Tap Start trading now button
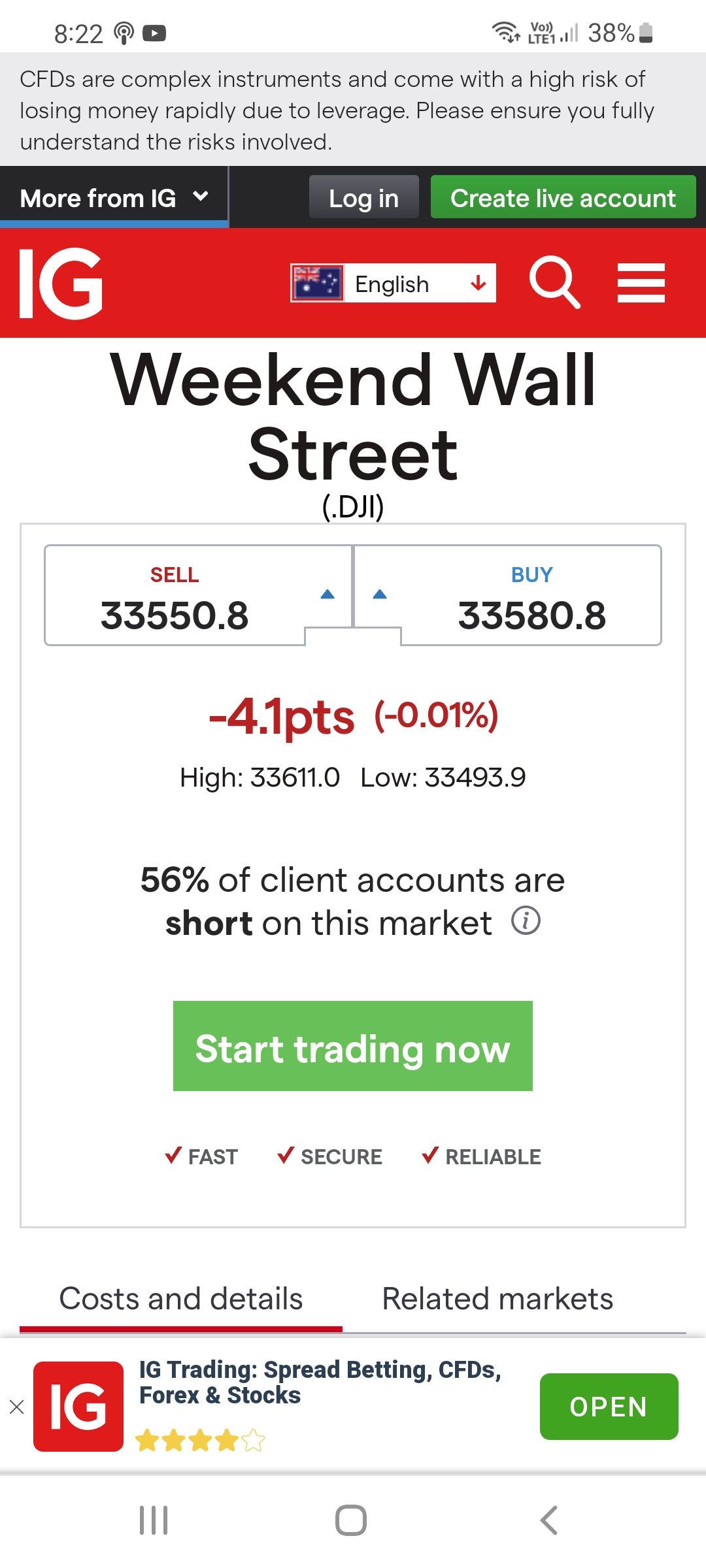 [x=353, y=1046]
